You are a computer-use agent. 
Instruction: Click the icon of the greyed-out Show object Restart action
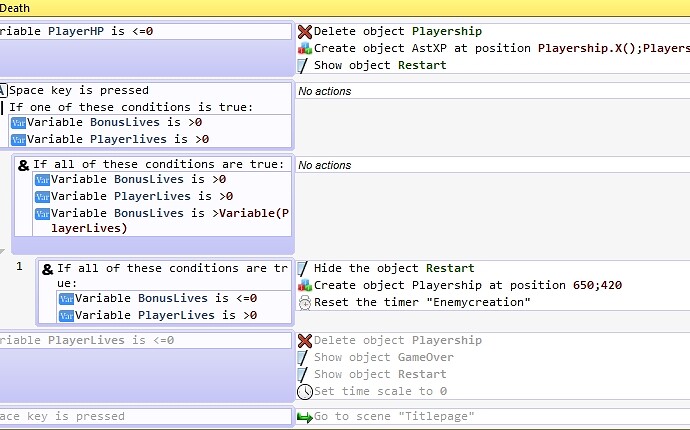point(303,375)
